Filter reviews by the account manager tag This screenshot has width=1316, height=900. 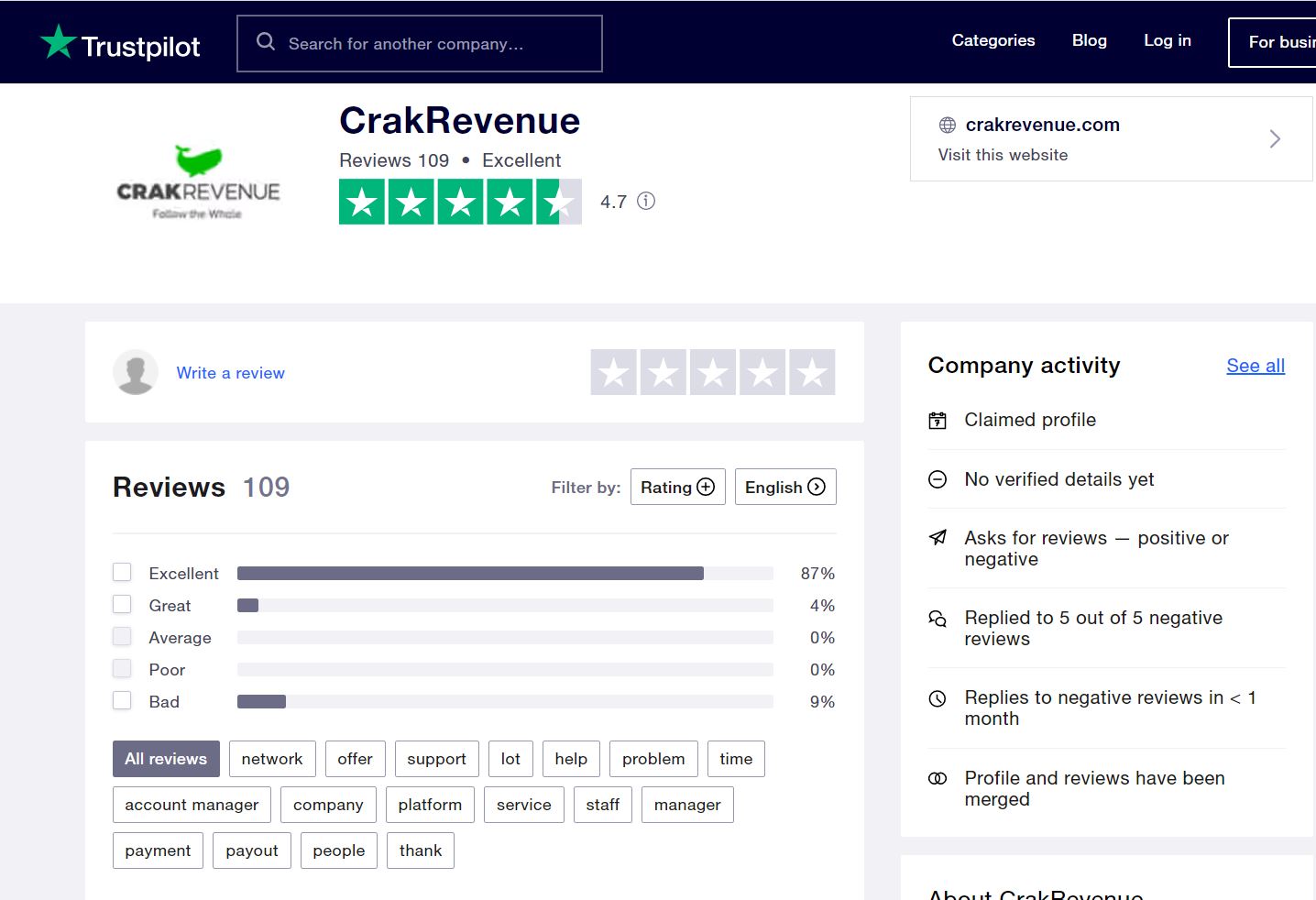192,805
